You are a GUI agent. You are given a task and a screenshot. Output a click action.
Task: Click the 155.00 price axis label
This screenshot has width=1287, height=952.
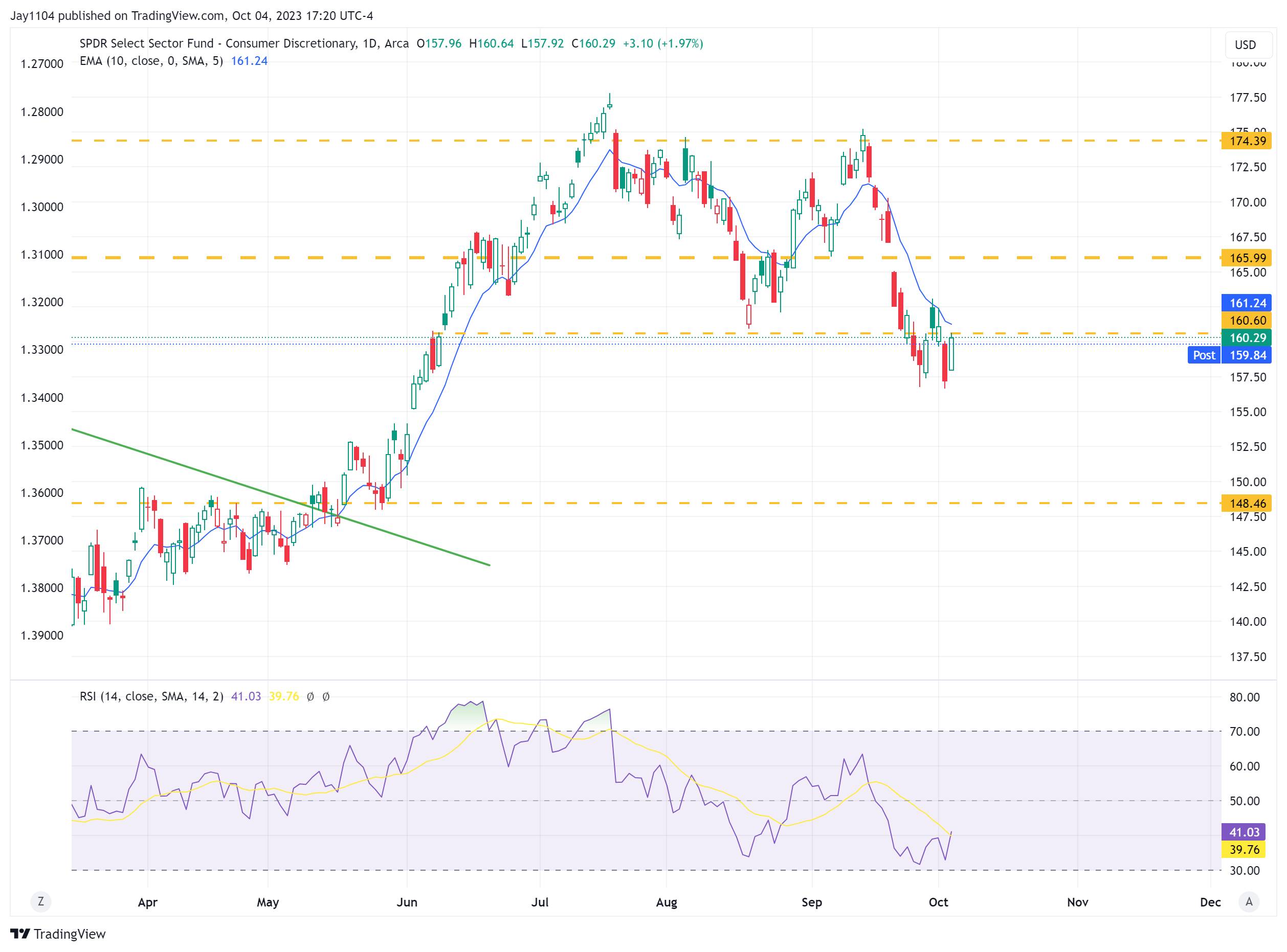point(1247,412)
